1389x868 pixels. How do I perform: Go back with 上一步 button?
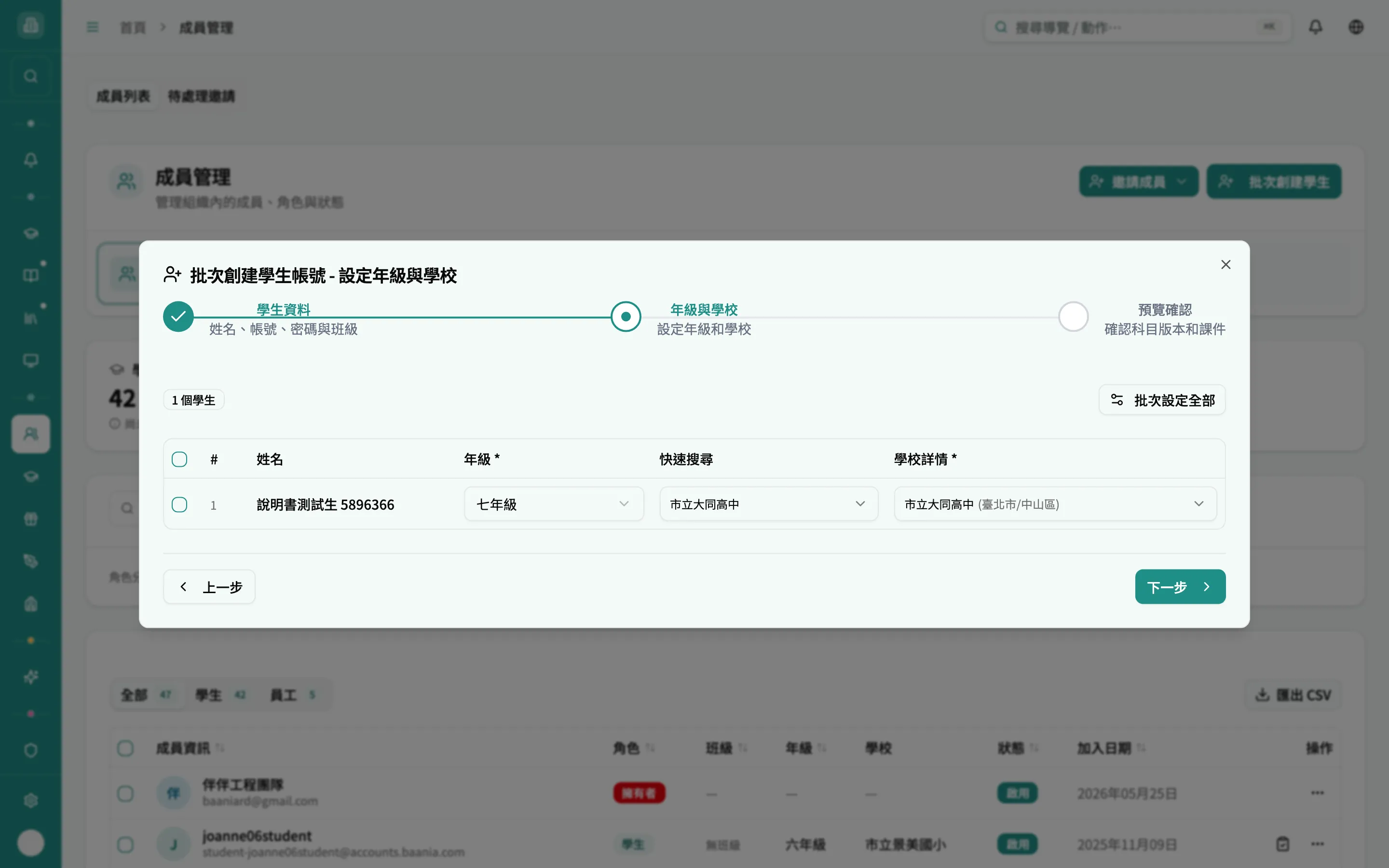pos(209,587)
